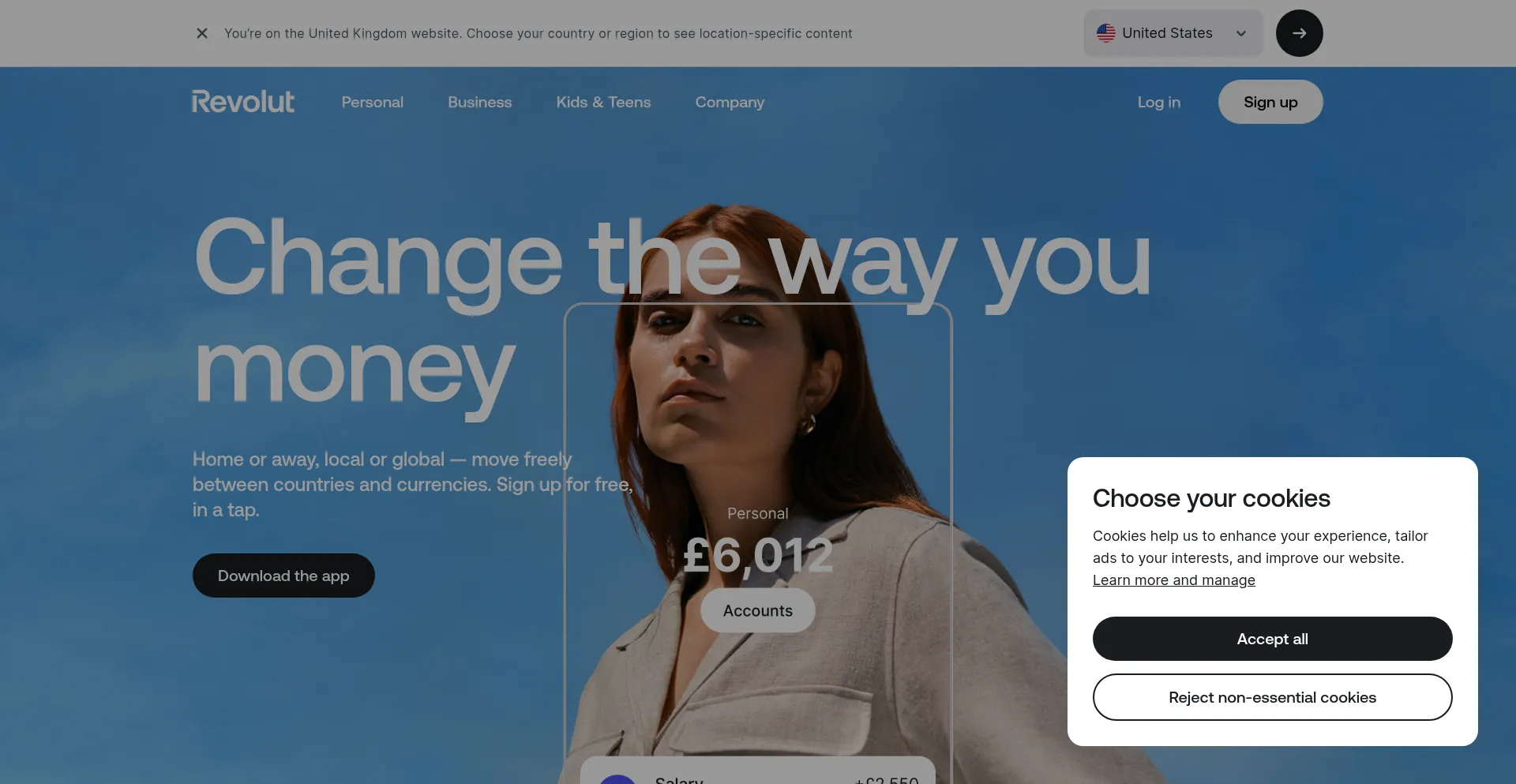Image resolution: width=1516 pixels, height=784 pixels.
Task: Open the Personal menu
Action: click(x=372, y=102)
